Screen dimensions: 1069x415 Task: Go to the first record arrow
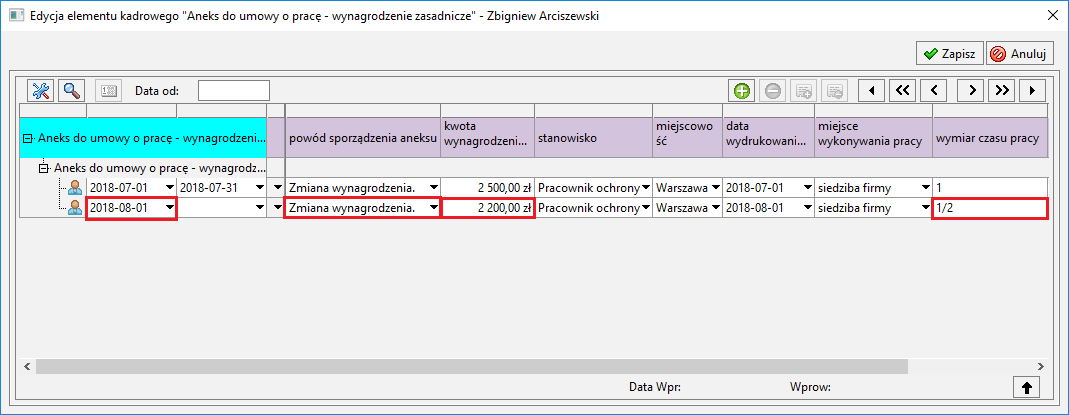coord(871,90)
